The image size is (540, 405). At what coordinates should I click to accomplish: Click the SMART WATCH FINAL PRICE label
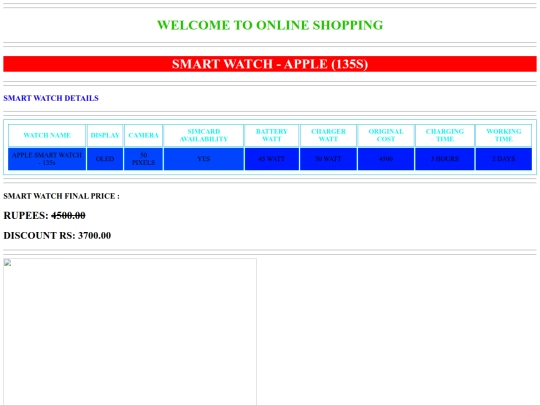click(61, 196)
